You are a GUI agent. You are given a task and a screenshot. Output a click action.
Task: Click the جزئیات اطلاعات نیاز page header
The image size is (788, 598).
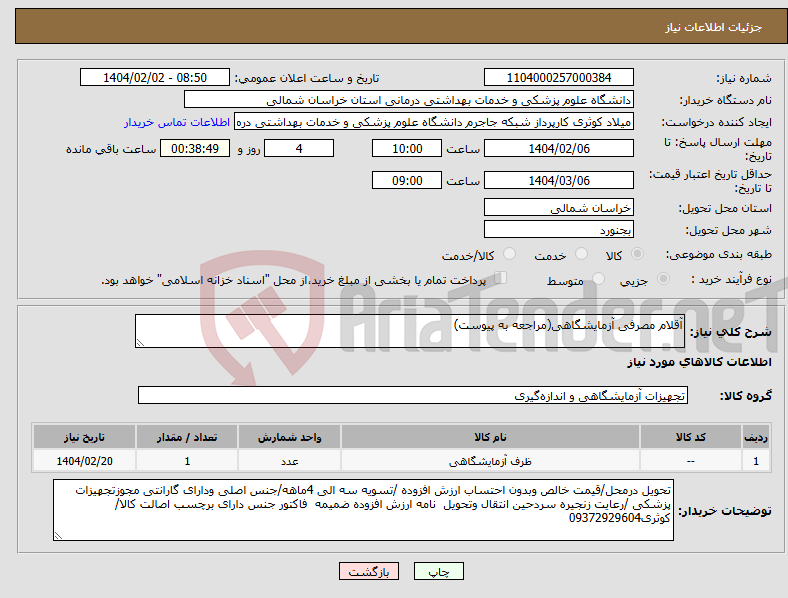click(714, 27)
